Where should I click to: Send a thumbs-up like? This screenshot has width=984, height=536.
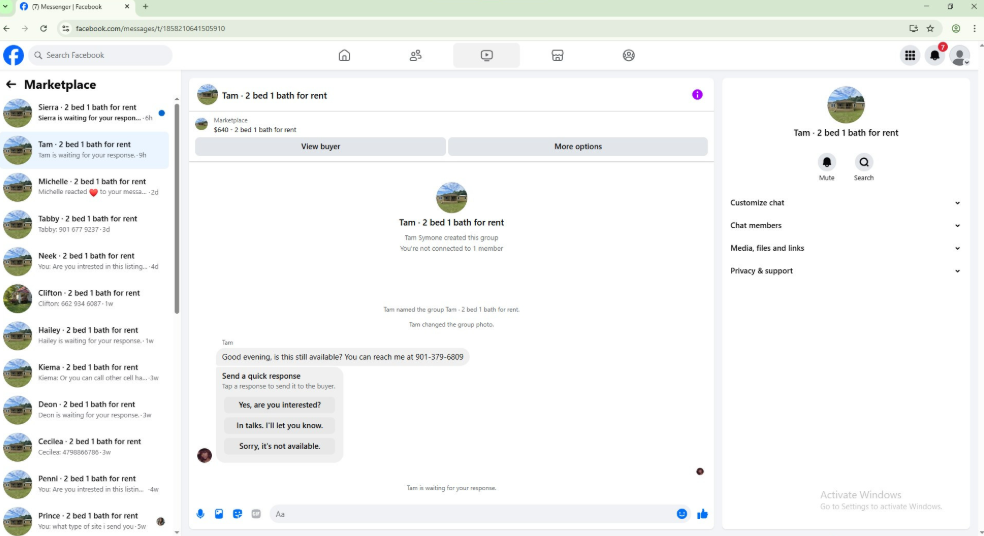coord(702,513)
